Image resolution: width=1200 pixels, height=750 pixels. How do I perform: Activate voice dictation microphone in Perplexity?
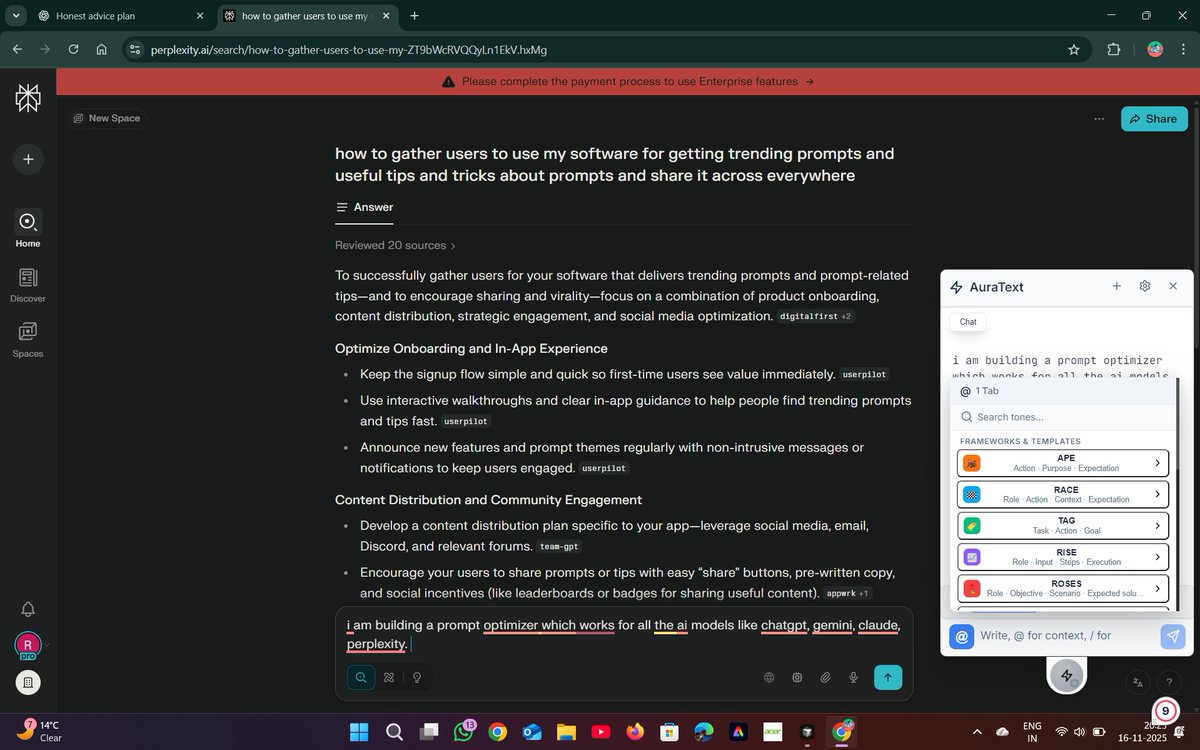tap(853, 677)
